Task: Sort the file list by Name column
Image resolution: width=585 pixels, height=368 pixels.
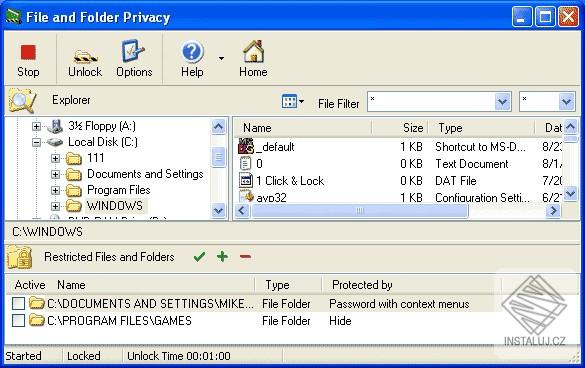Action: [x=303, y=128]
